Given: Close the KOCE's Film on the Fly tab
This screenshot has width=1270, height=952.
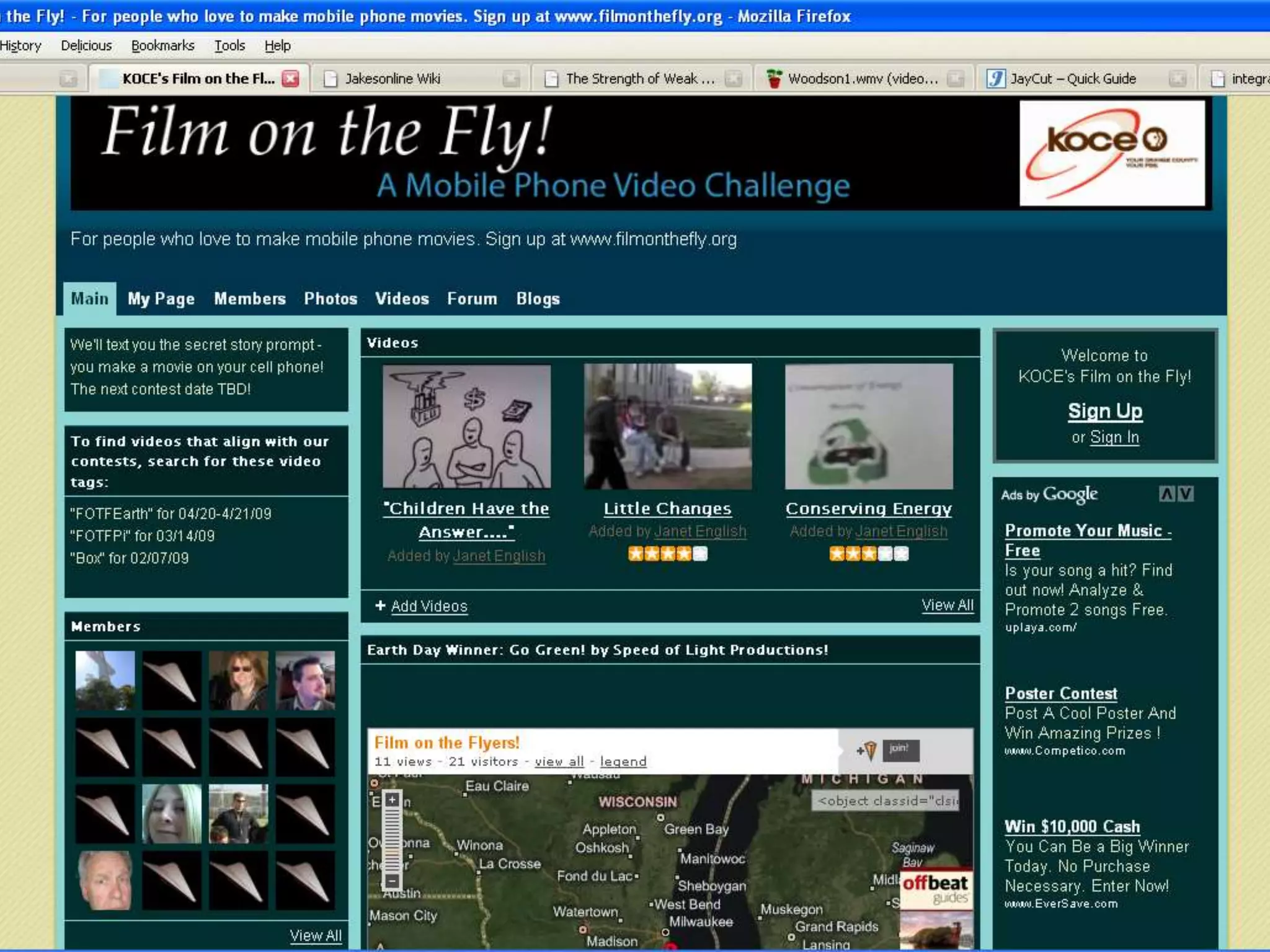Looking at the screenshot, I should click(x=290, y=78).
